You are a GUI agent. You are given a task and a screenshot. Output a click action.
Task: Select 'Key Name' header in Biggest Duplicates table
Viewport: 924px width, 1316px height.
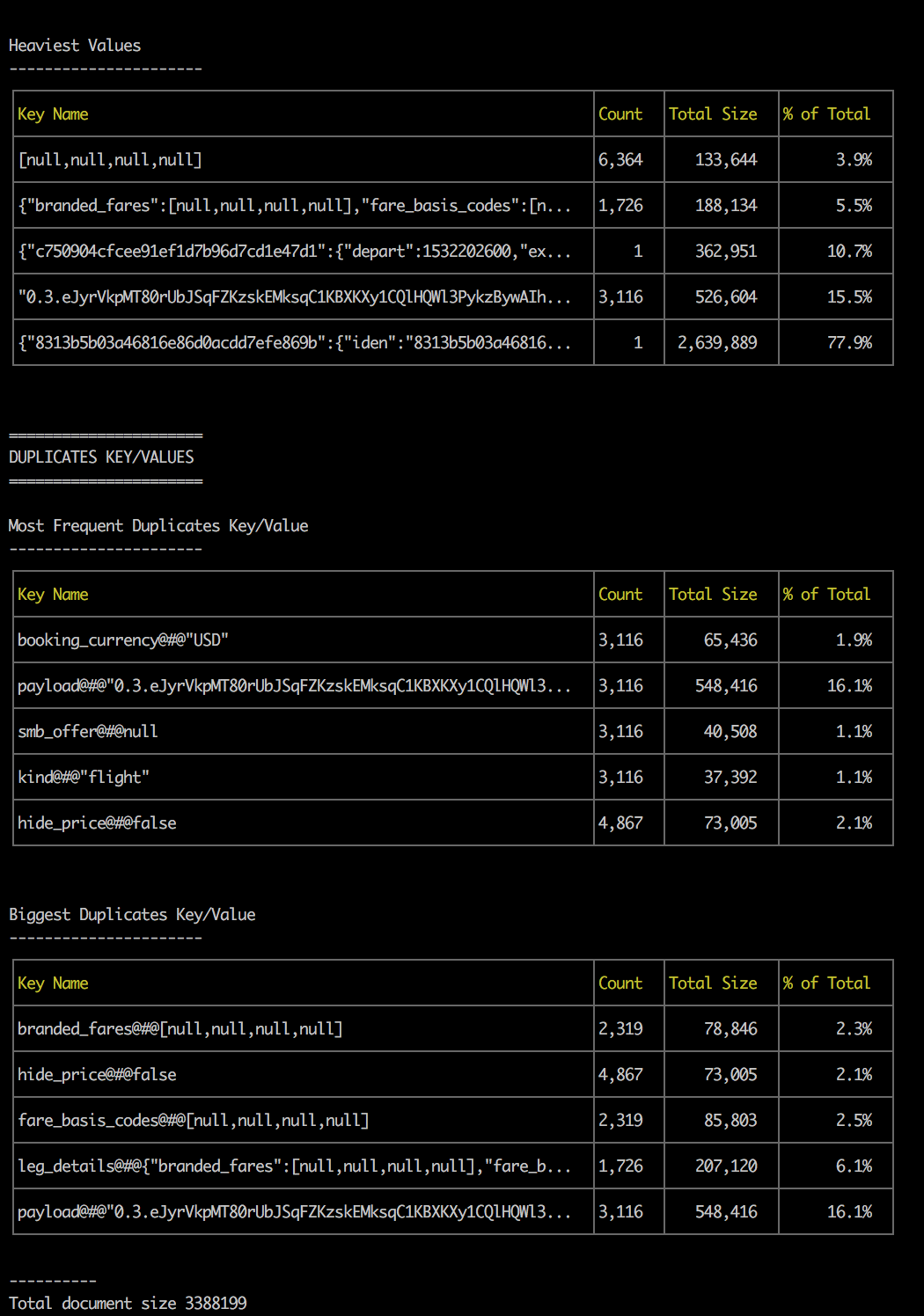click(x=53, y=983)
